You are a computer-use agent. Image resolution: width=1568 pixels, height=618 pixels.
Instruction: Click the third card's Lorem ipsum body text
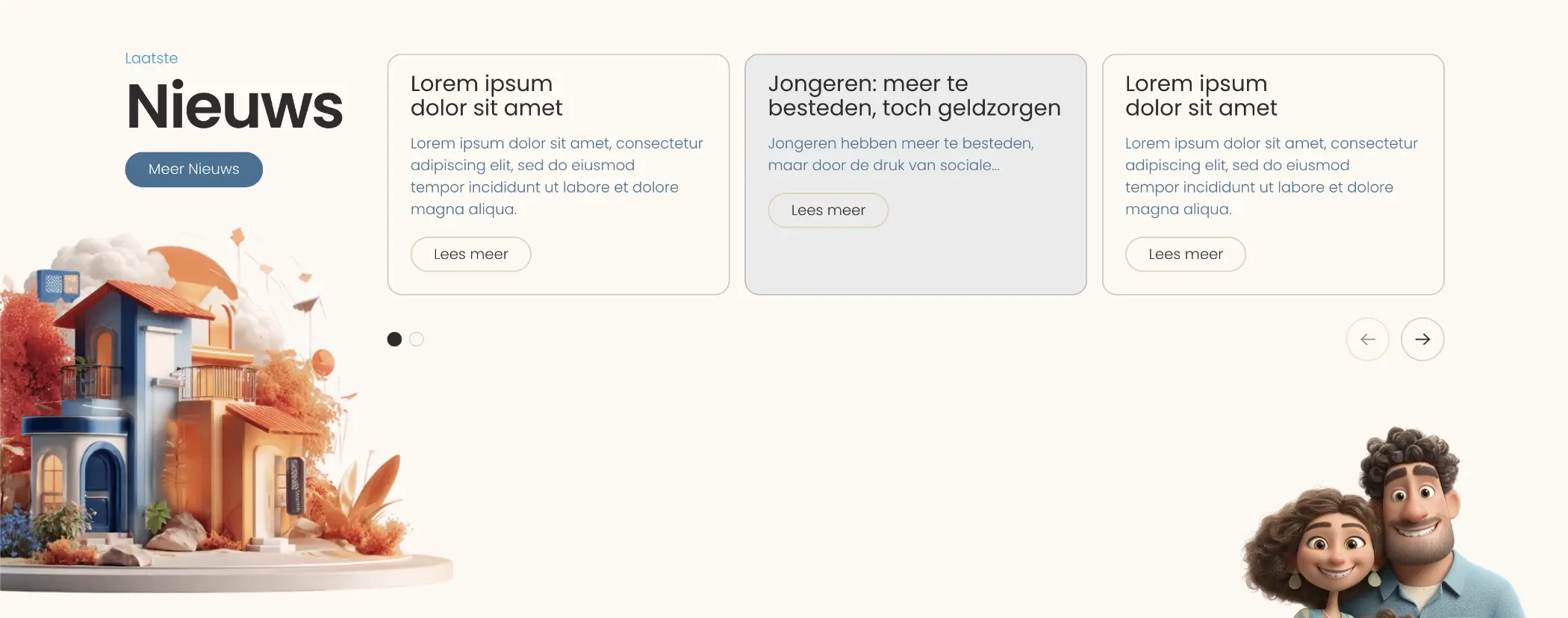(1271, 176)
